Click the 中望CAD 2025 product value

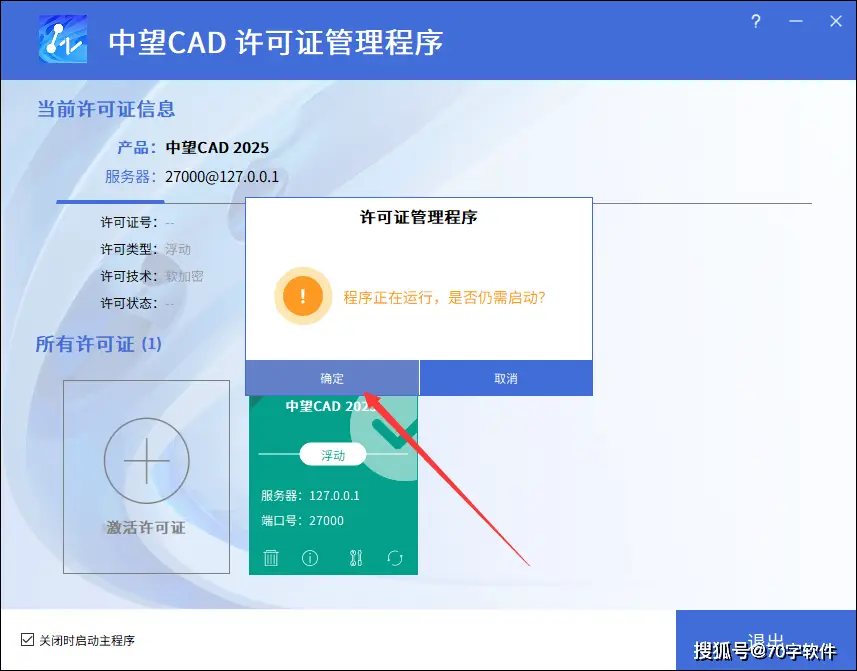click(x=217, y=148)
